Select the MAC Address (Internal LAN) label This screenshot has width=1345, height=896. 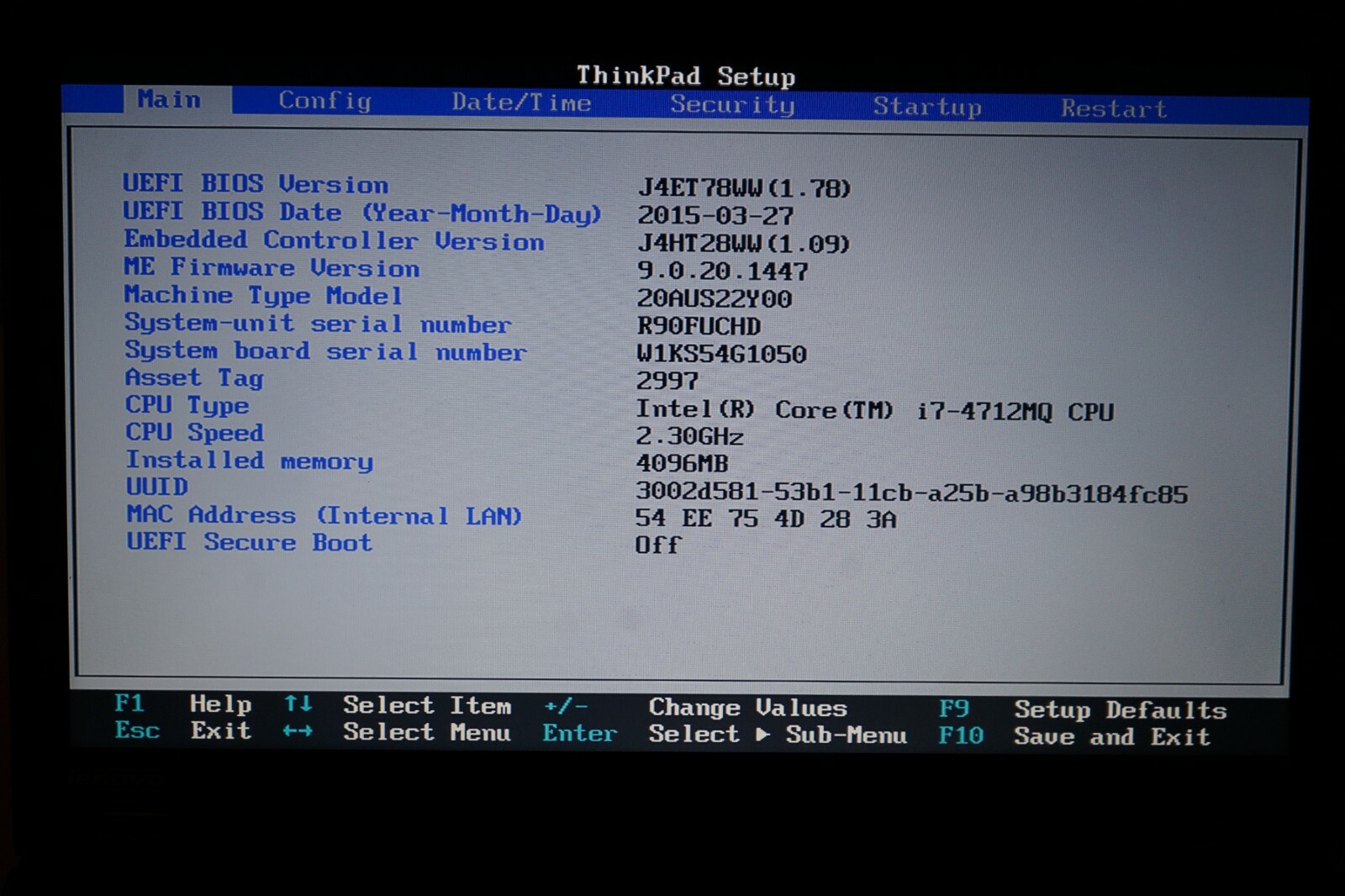324,514
